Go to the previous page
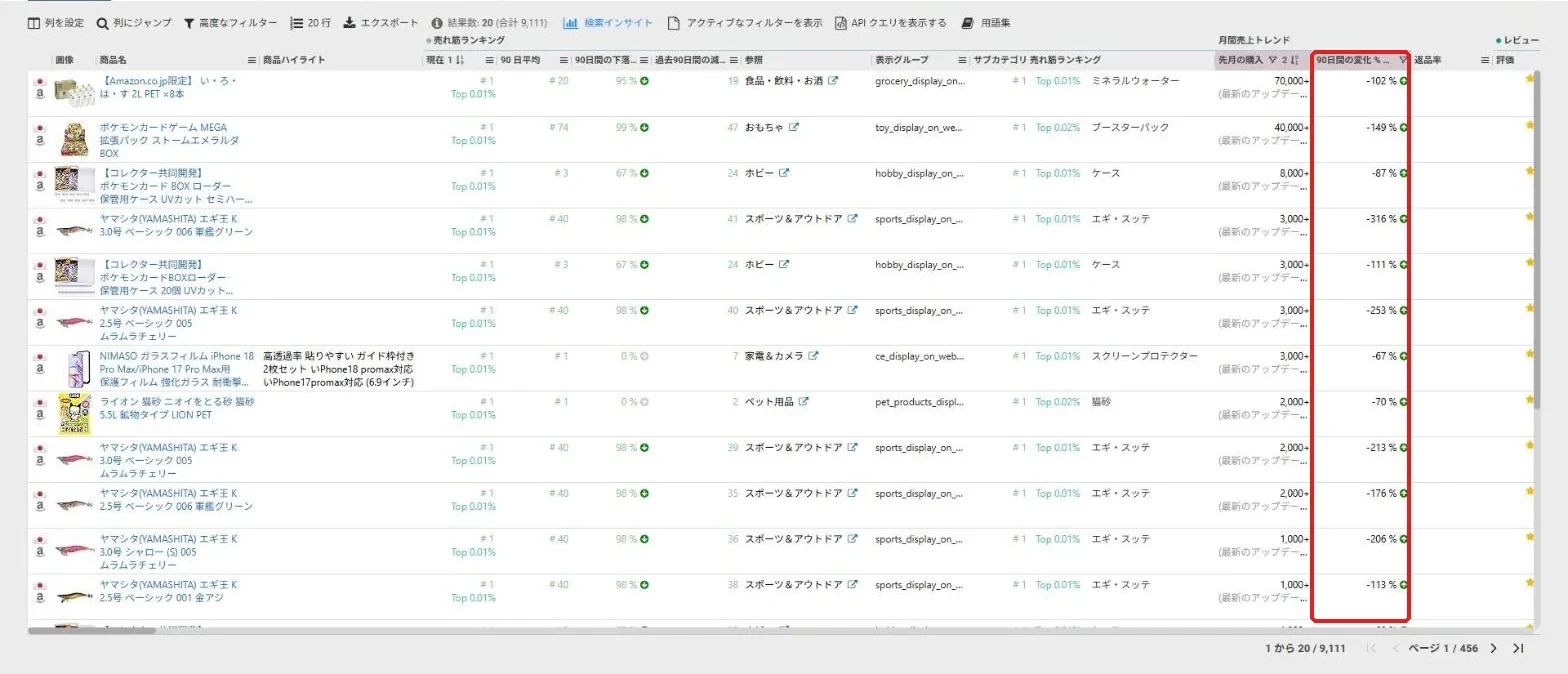This screenshot has height=674, width=1568. 1396,648
